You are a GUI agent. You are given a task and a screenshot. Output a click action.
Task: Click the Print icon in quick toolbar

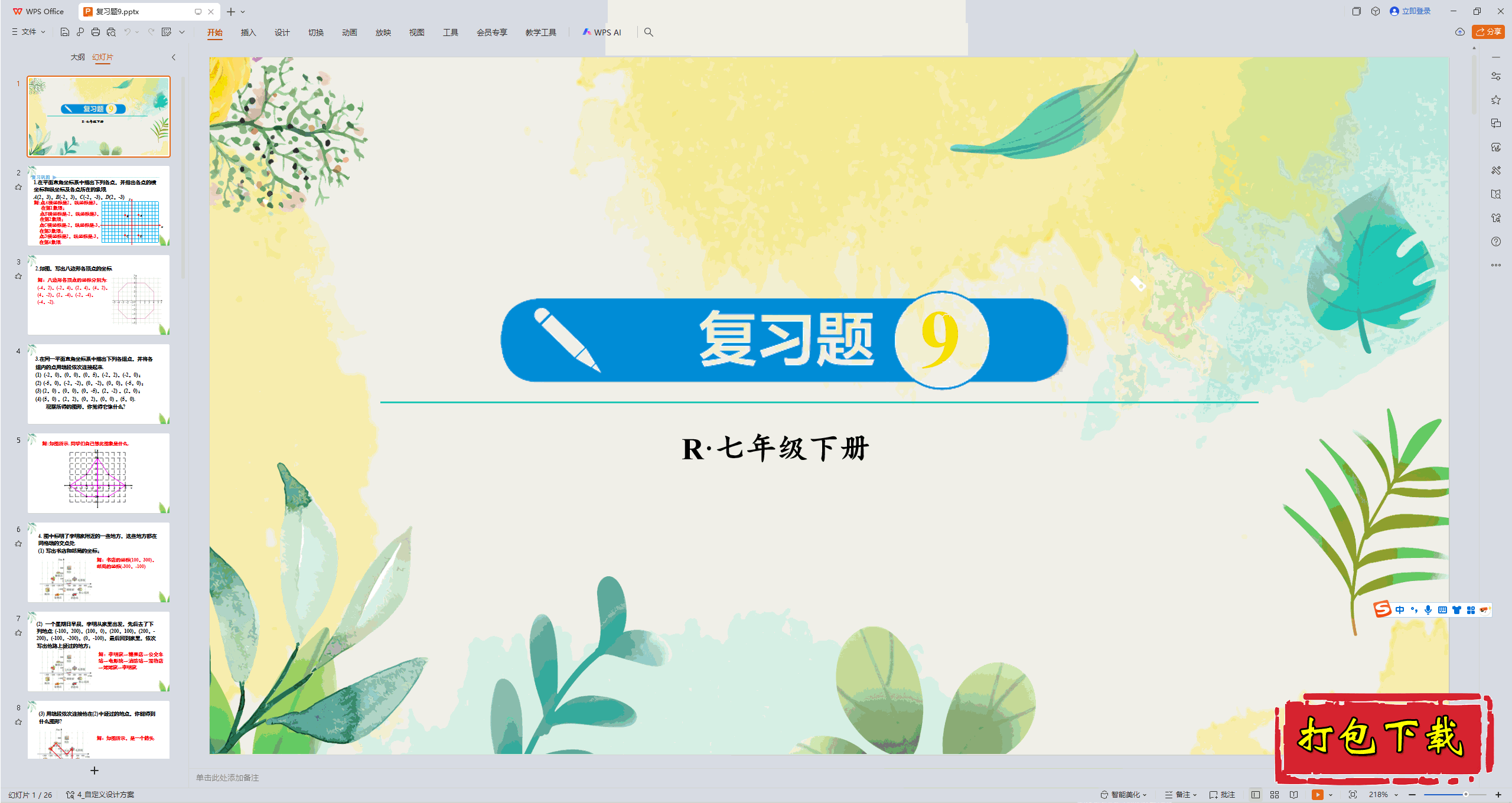(x=96, y=32)
